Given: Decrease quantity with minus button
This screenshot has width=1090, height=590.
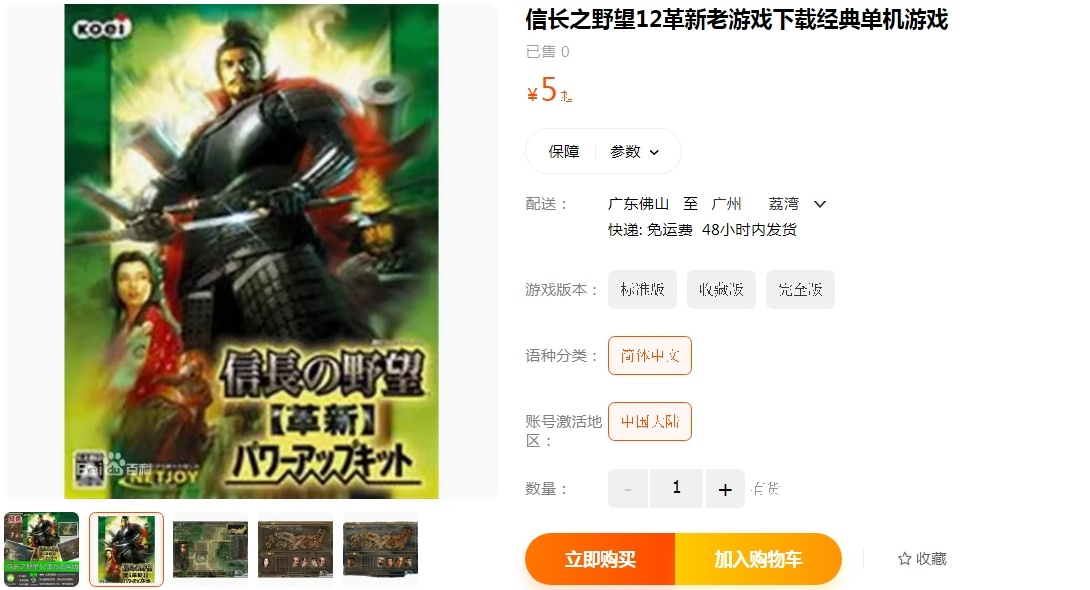Looking at the screenshot, I should coord(628,489).
